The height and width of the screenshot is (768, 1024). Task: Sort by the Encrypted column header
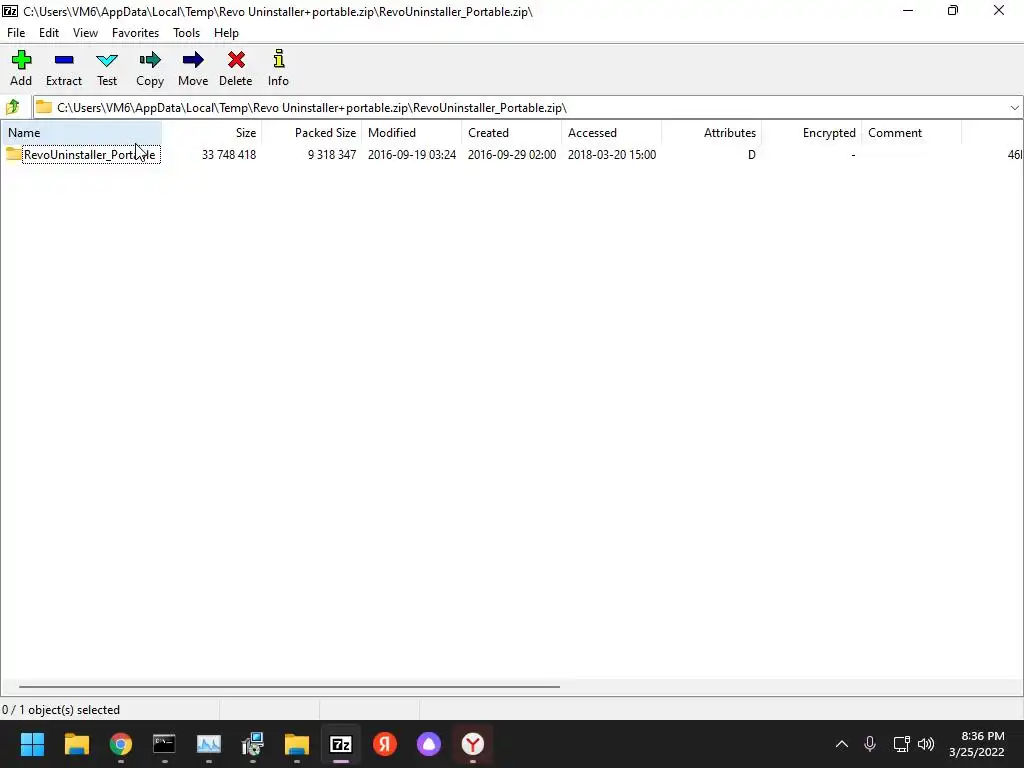811,133
